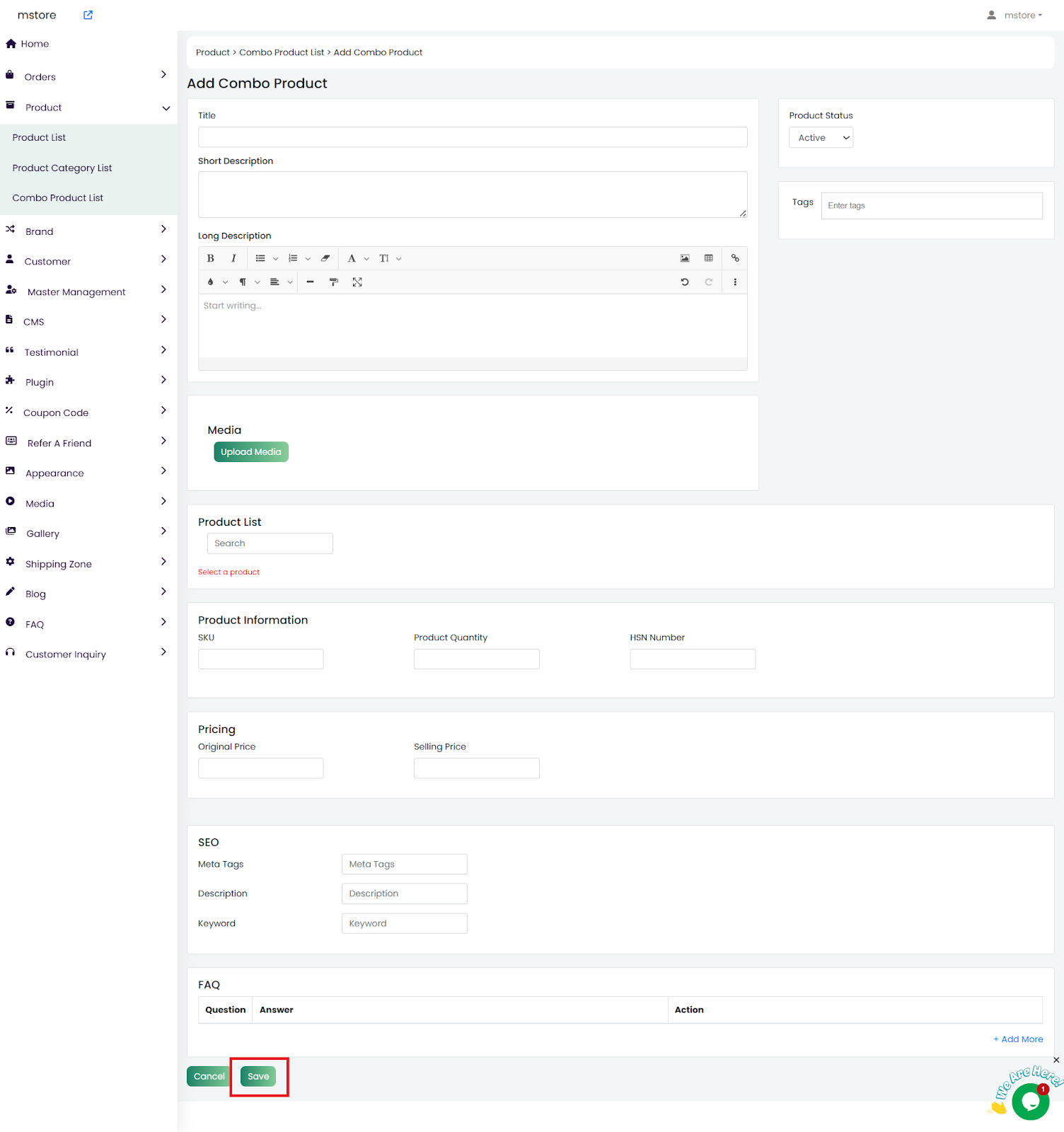Go to Product Category List
Image resolution: width=1064 pixels, height=1132 pixels.
pyautogui.click(x=62, y=168)
